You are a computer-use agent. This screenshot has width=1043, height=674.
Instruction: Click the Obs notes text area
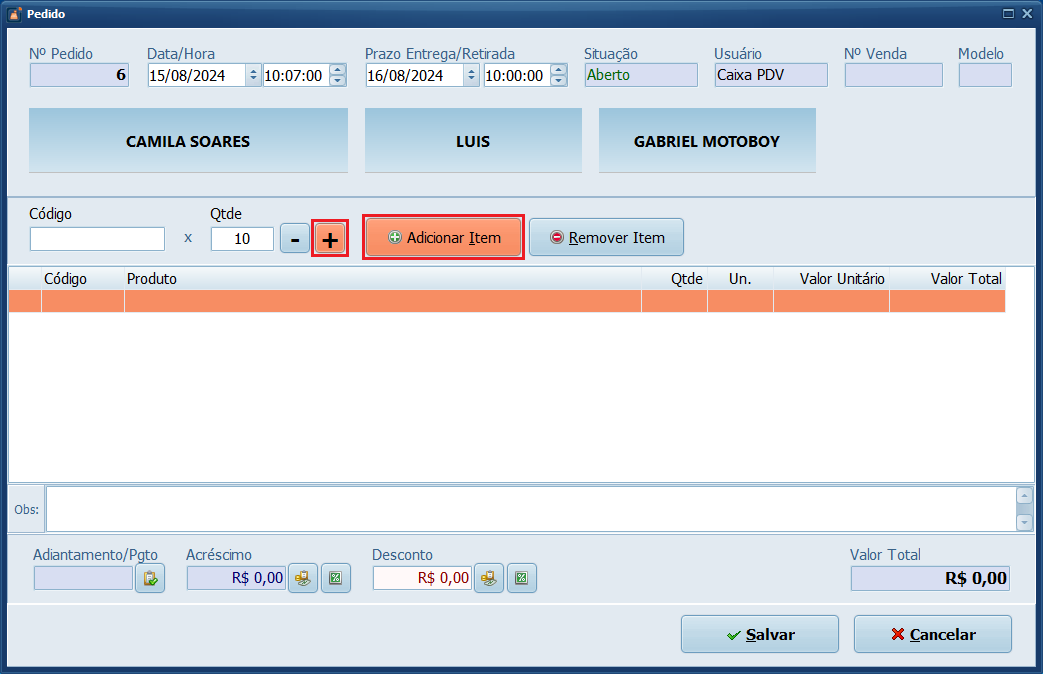click(x=530, y=509)
